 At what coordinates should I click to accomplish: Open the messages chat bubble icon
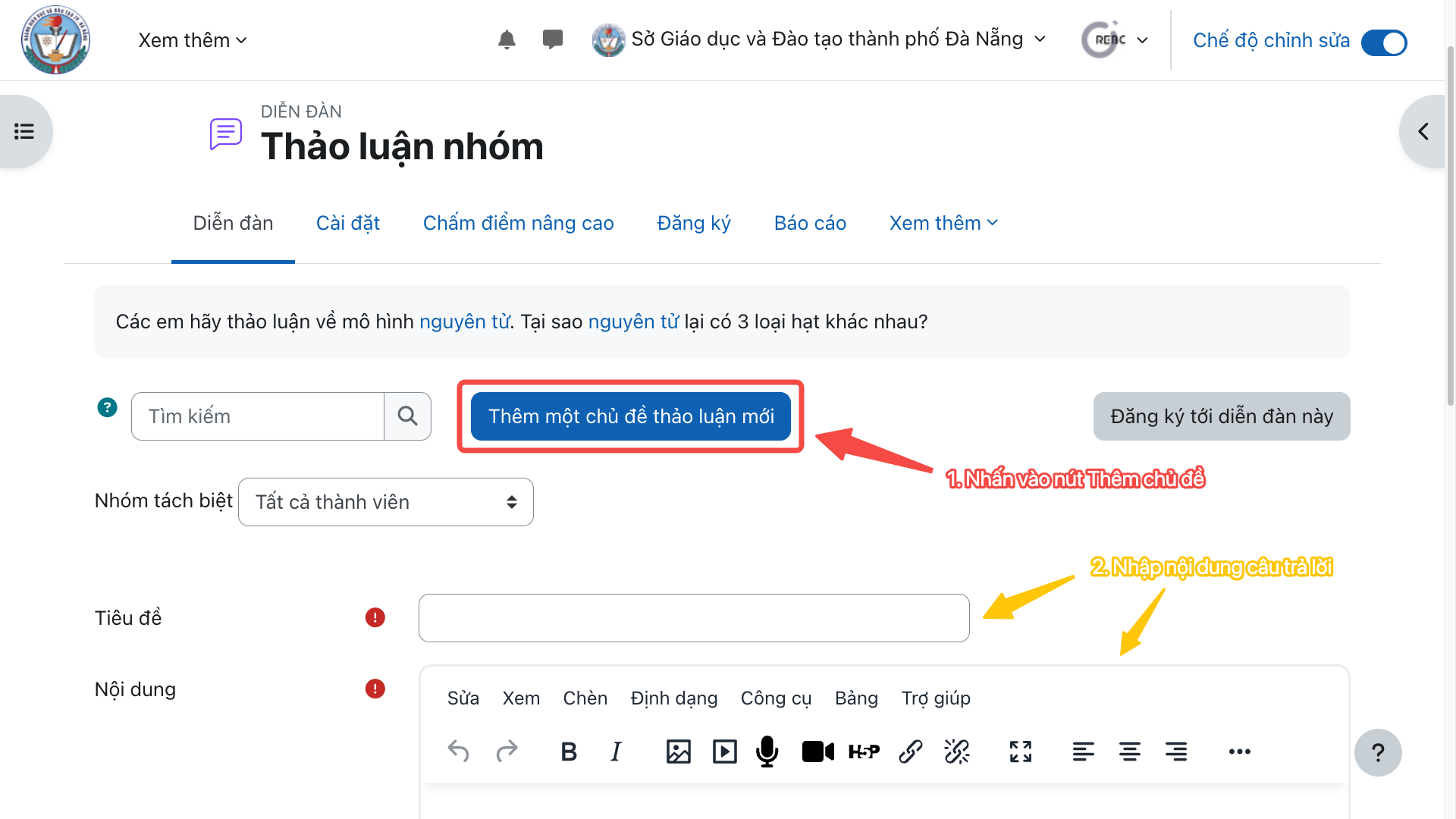[553, 39]
